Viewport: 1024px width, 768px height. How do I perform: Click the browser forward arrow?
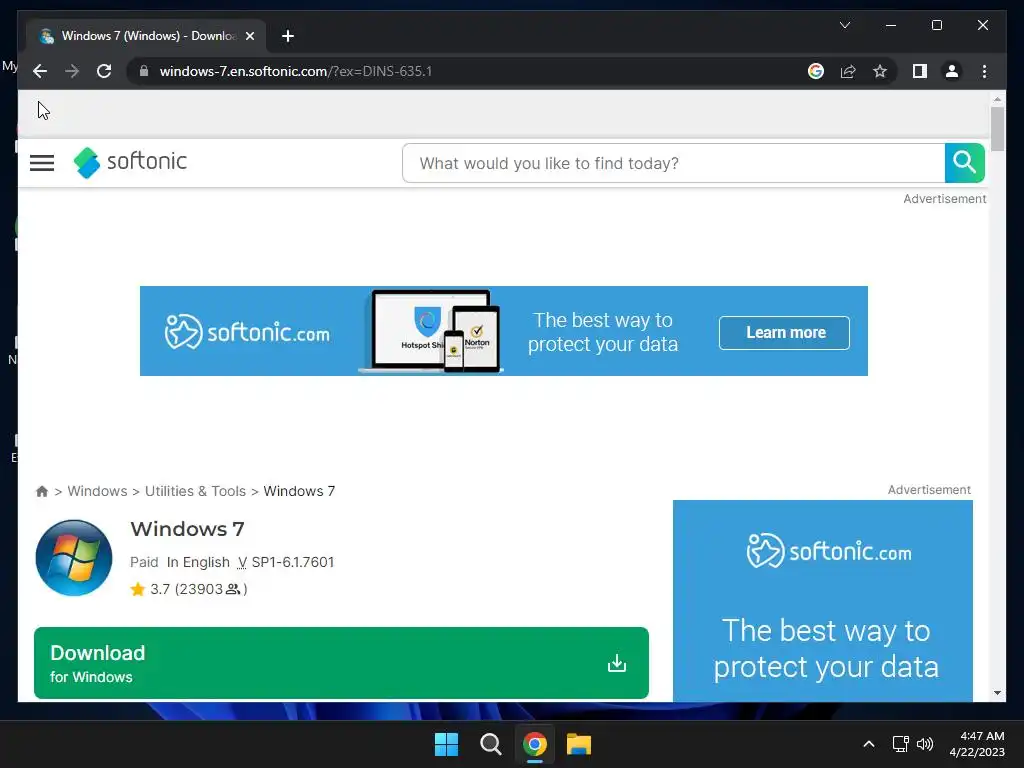(72, 71)
